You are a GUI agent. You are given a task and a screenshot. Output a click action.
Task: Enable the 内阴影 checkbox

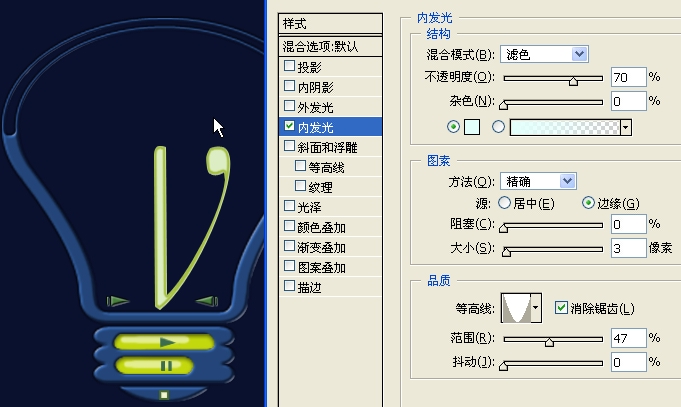point(289,86)
